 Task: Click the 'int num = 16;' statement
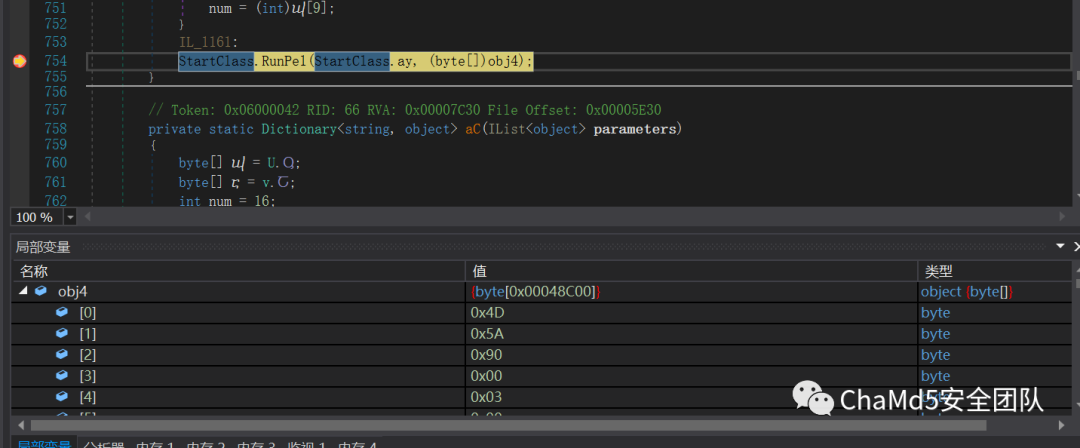227,201
